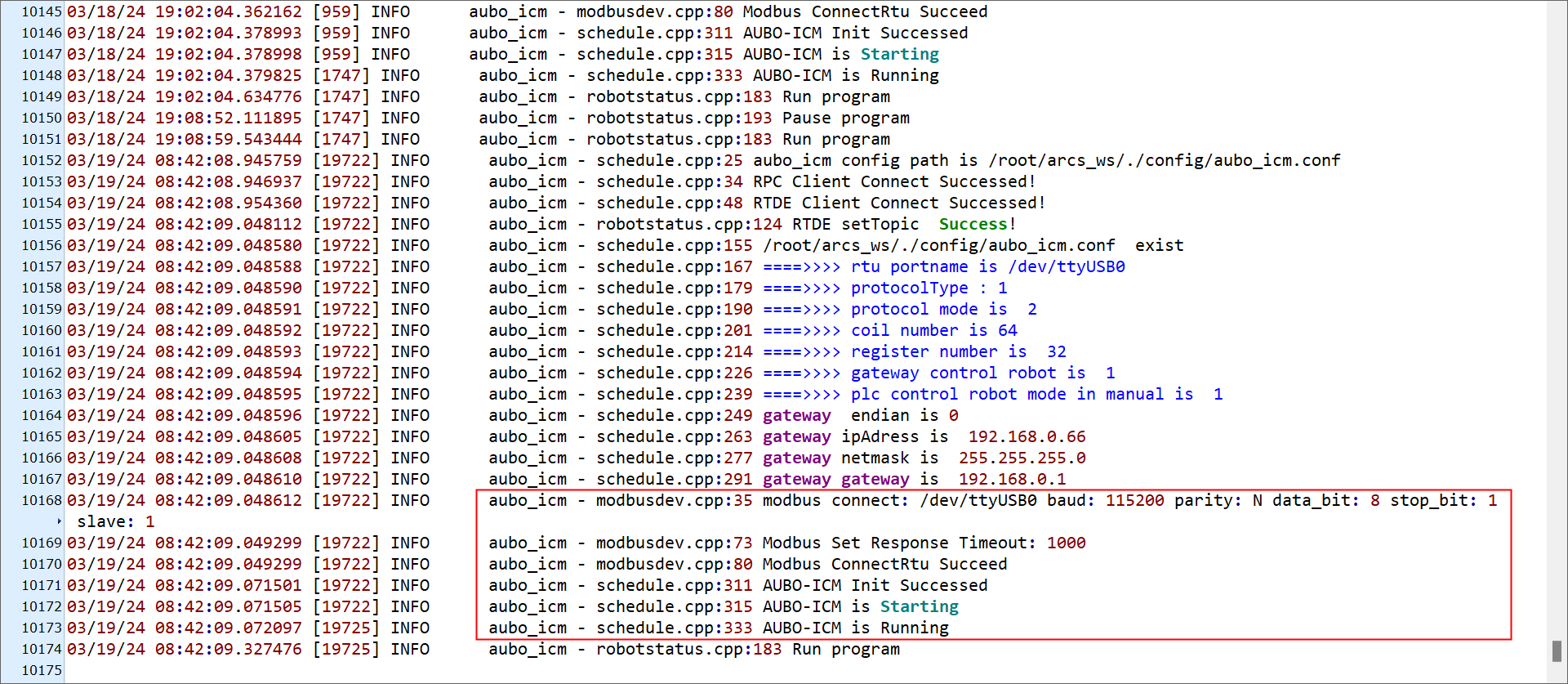Click timestamp 08:42:08.945759
Image resolution: width=1568 pixels, height=684 pixels.
(229, 160)
